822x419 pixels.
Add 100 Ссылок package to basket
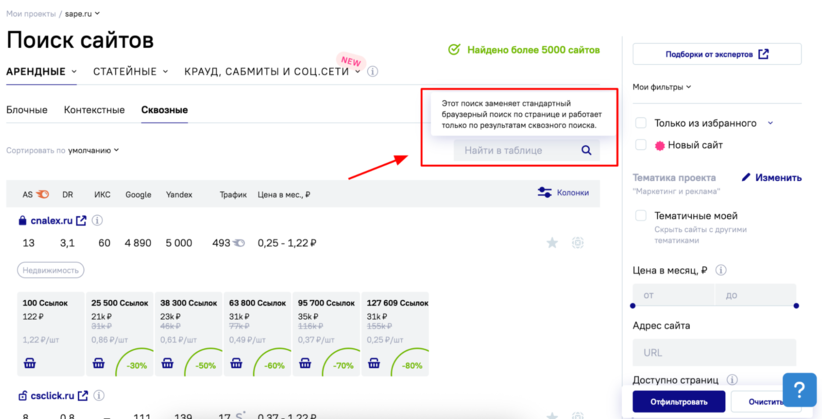coord(30,363)
